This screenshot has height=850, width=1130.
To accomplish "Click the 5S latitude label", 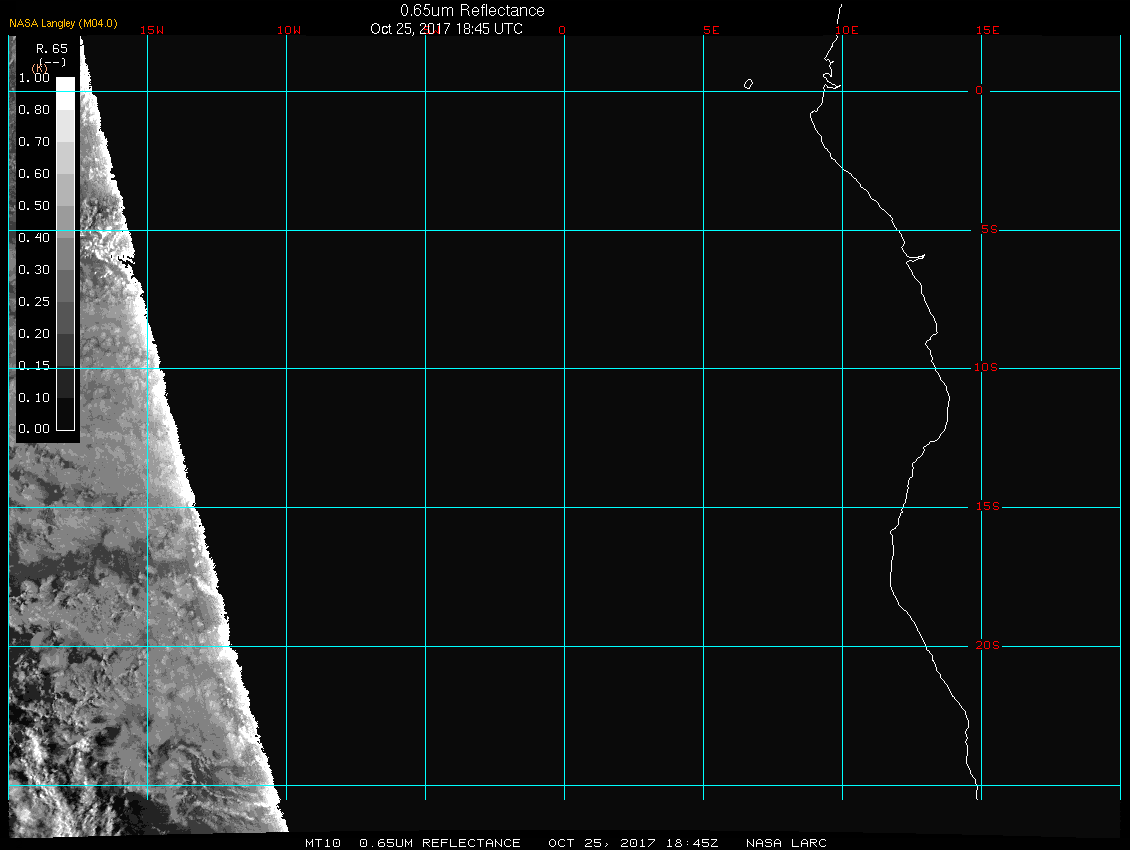I will (x=988, y=230).
